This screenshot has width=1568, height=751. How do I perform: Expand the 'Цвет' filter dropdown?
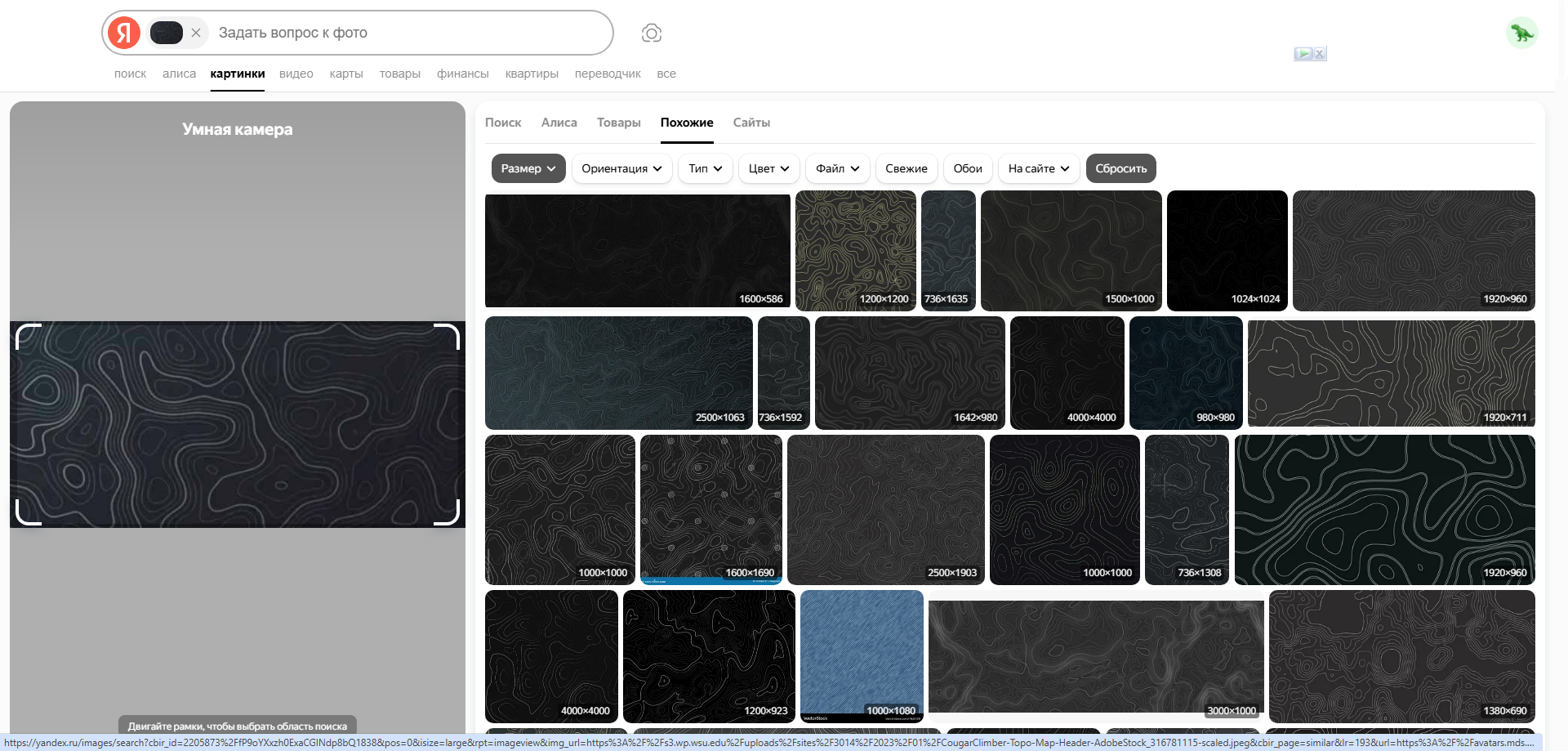pos(769,168)
